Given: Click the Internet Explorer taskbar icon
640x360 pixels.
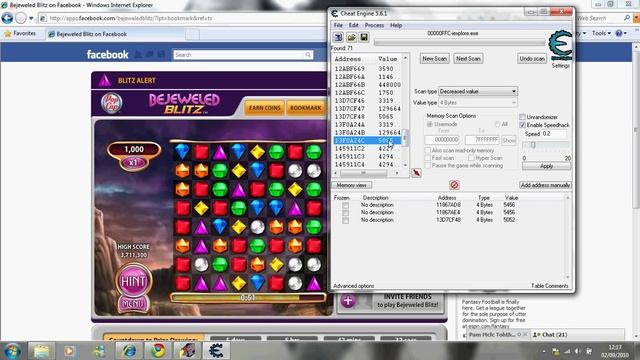Looking at the screenshot, I should click(130, 351).
